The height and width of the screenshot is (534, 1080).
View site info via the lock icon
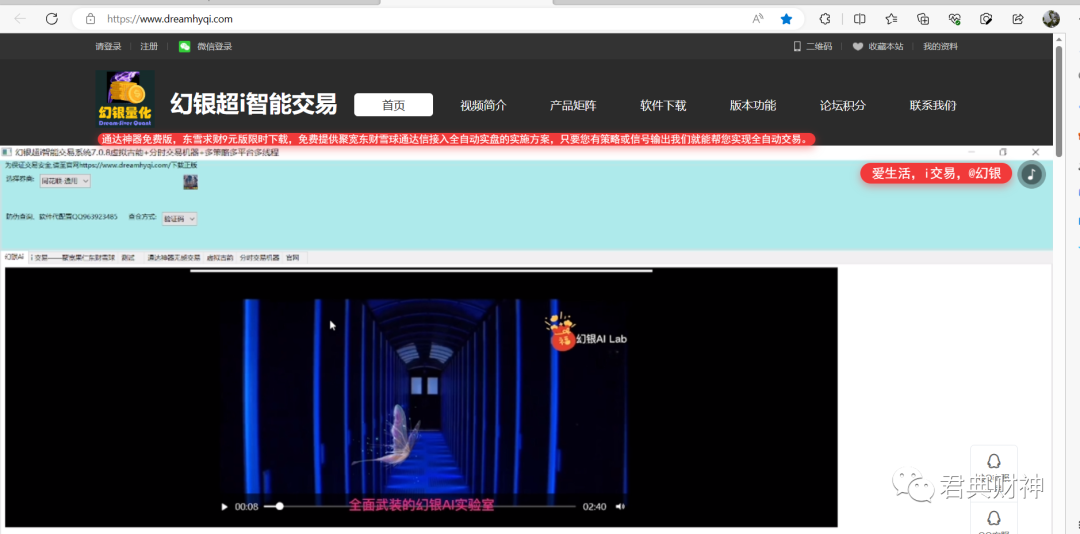pyautogui.click(x=90, y=19)
